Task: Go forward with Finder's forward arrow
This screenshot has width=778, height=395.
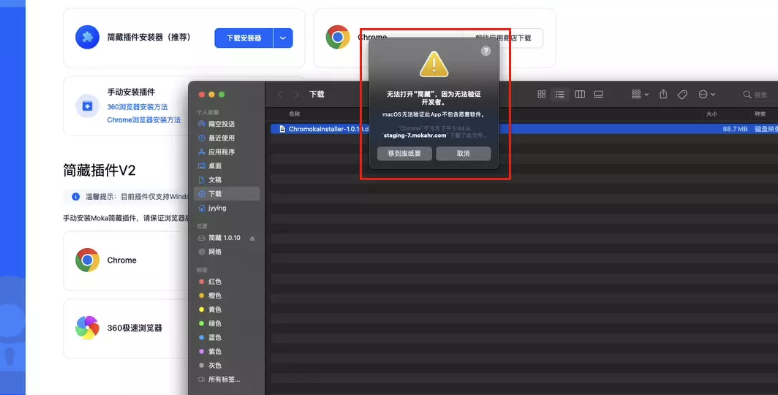Action: point(296,94)
